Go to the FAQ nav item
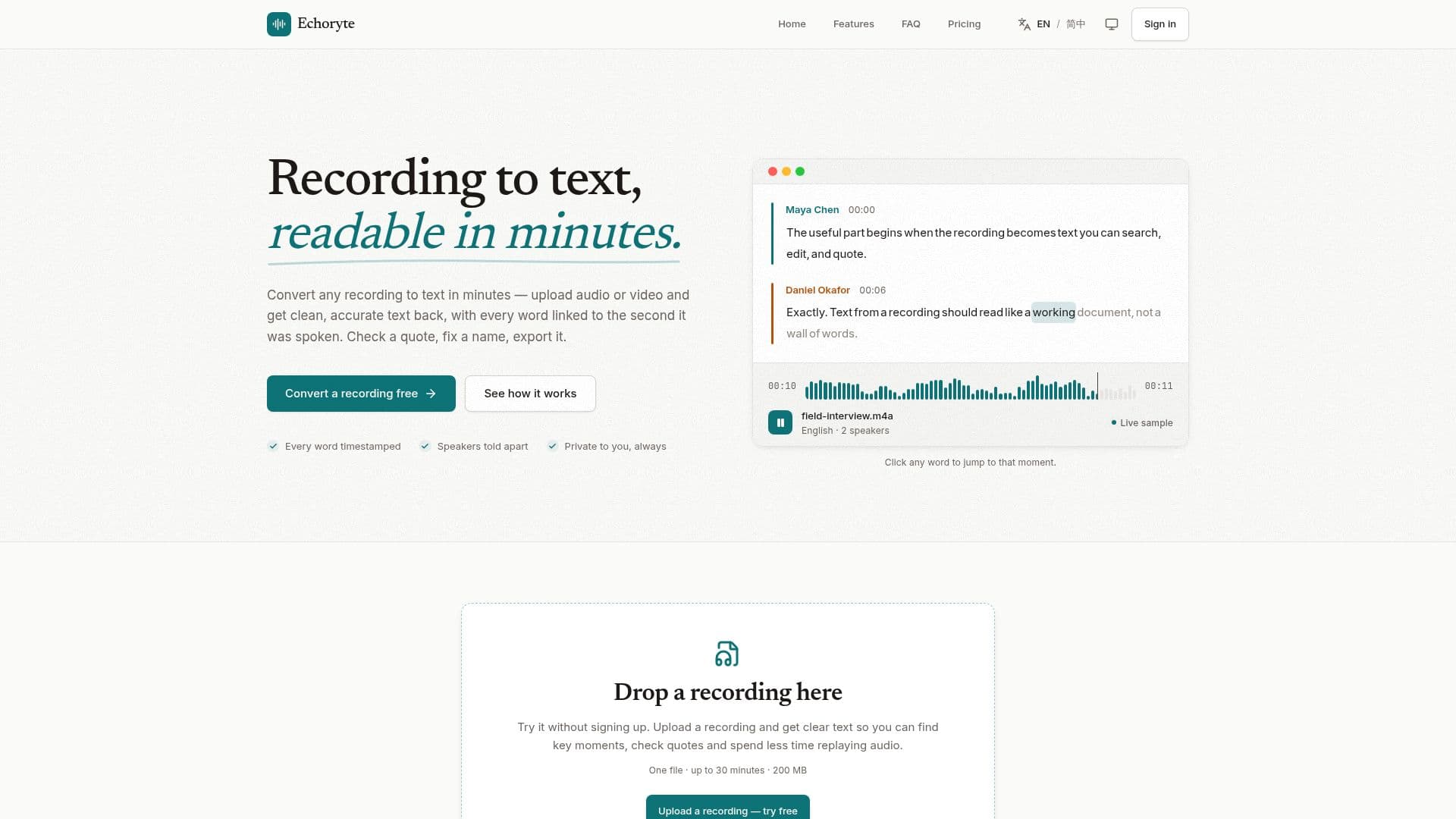The width and height of the screenshot is (1456, 819). [x=911, y=24]
